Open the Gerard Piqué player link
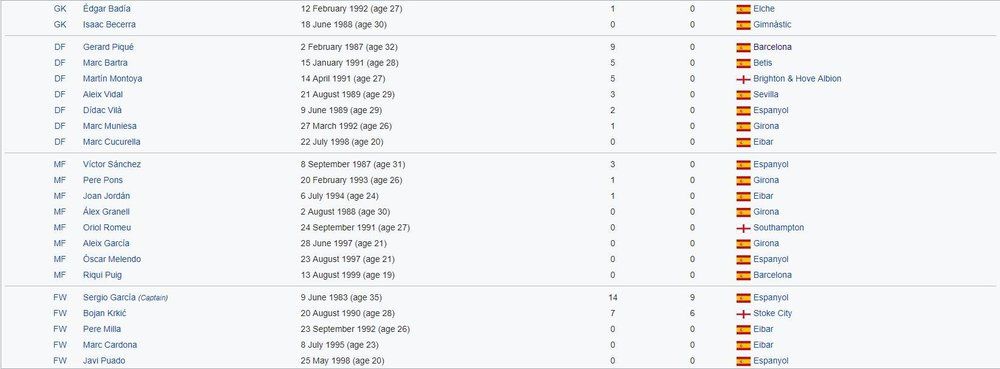The width and height of the screenshot is (1000, 369). tap(108, 47)
